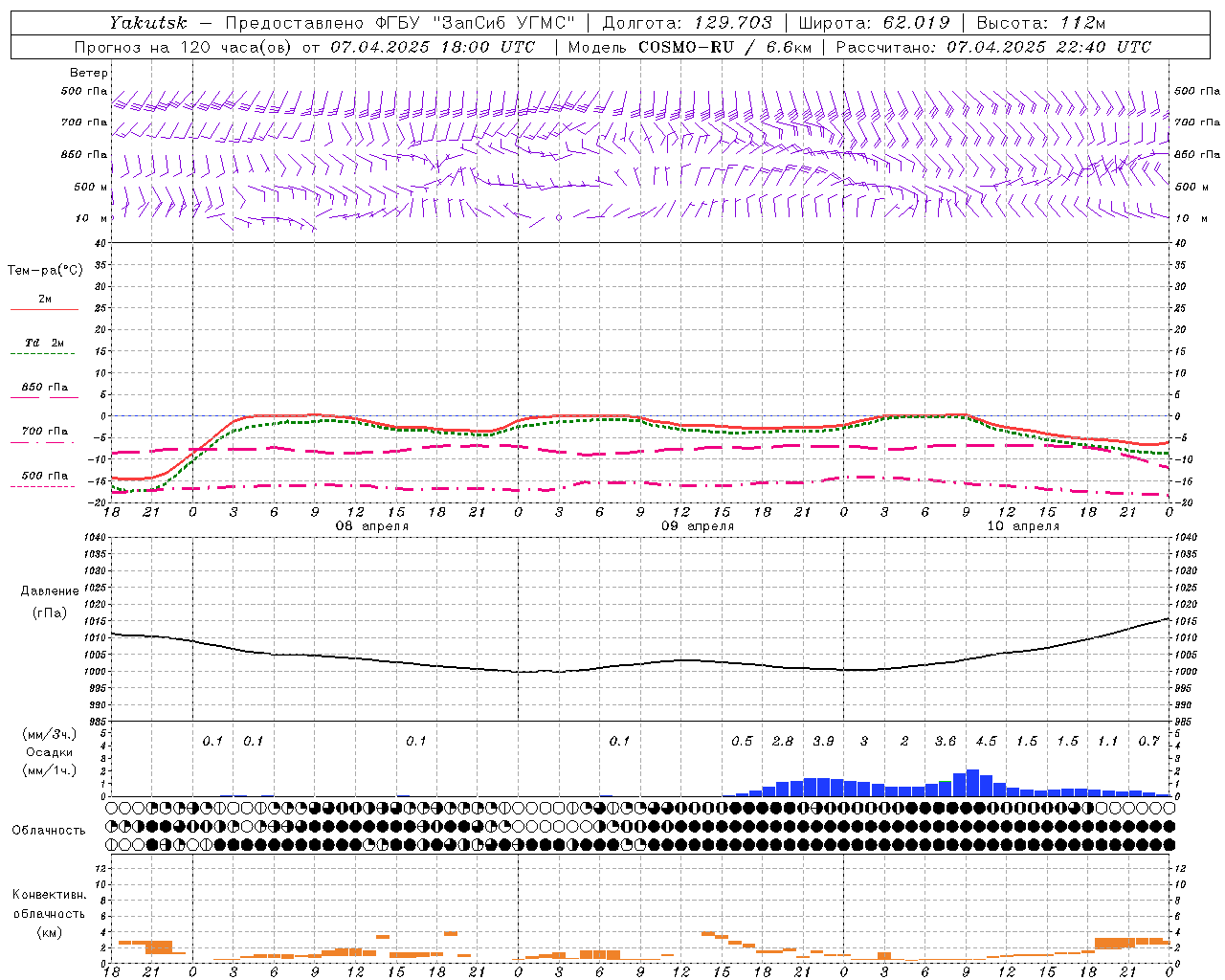Screen dimensions: 1225x980
Task: Click the 3.6 precipitation total
Action: (x=946, y=742)
